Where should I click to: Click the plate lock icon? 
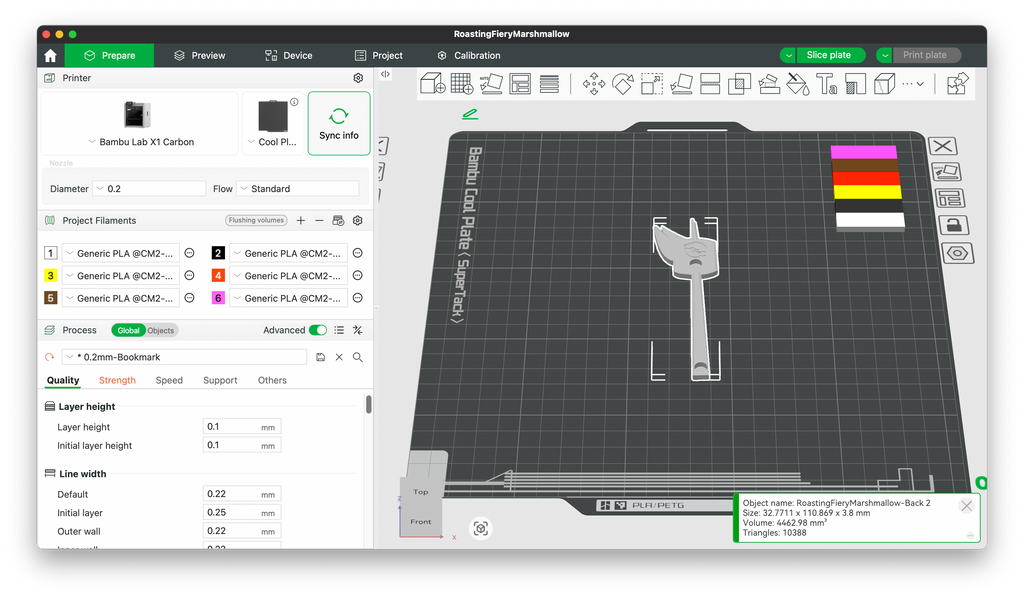[x=953, y=226]
